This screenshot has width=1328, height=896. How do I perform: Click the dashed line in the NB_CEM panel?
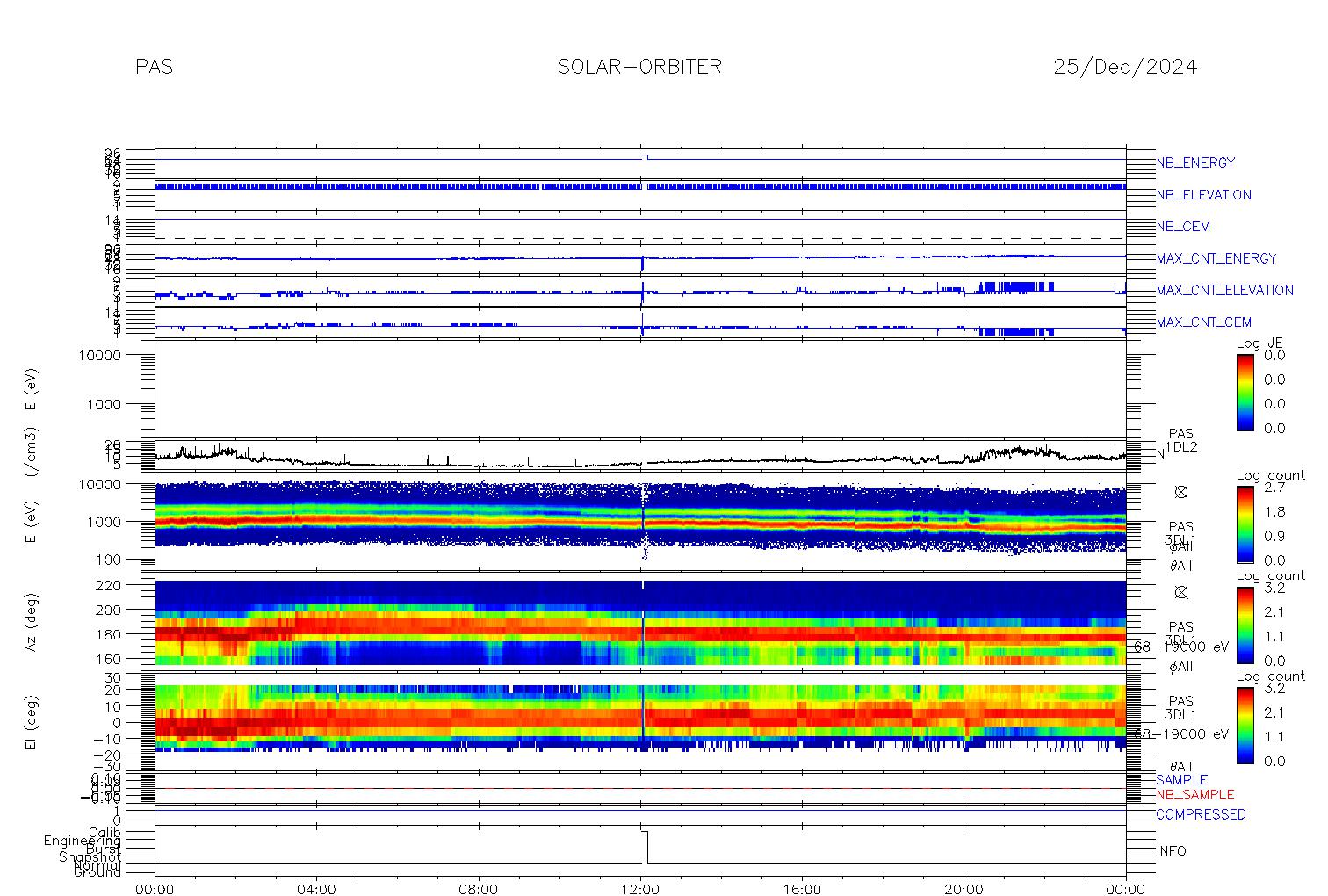click(640, 238)
